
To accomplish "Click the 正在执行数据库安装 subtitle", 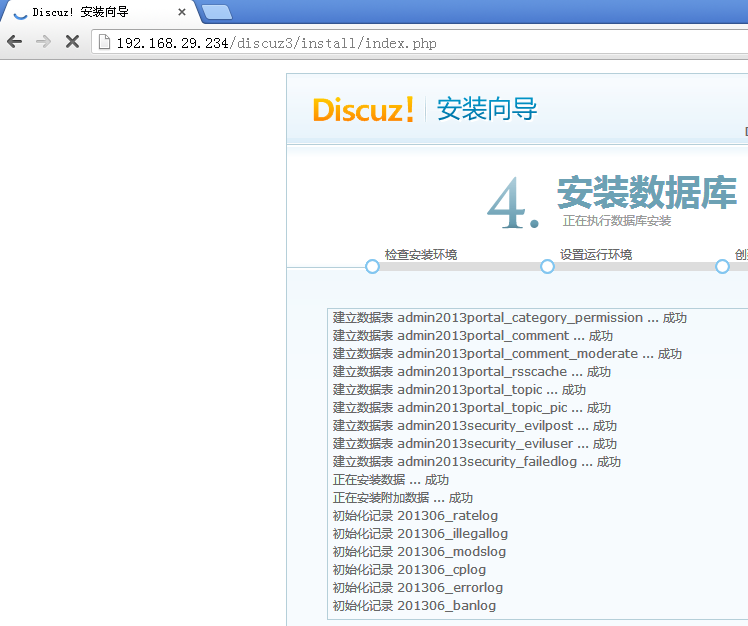I will click(617, 221).
